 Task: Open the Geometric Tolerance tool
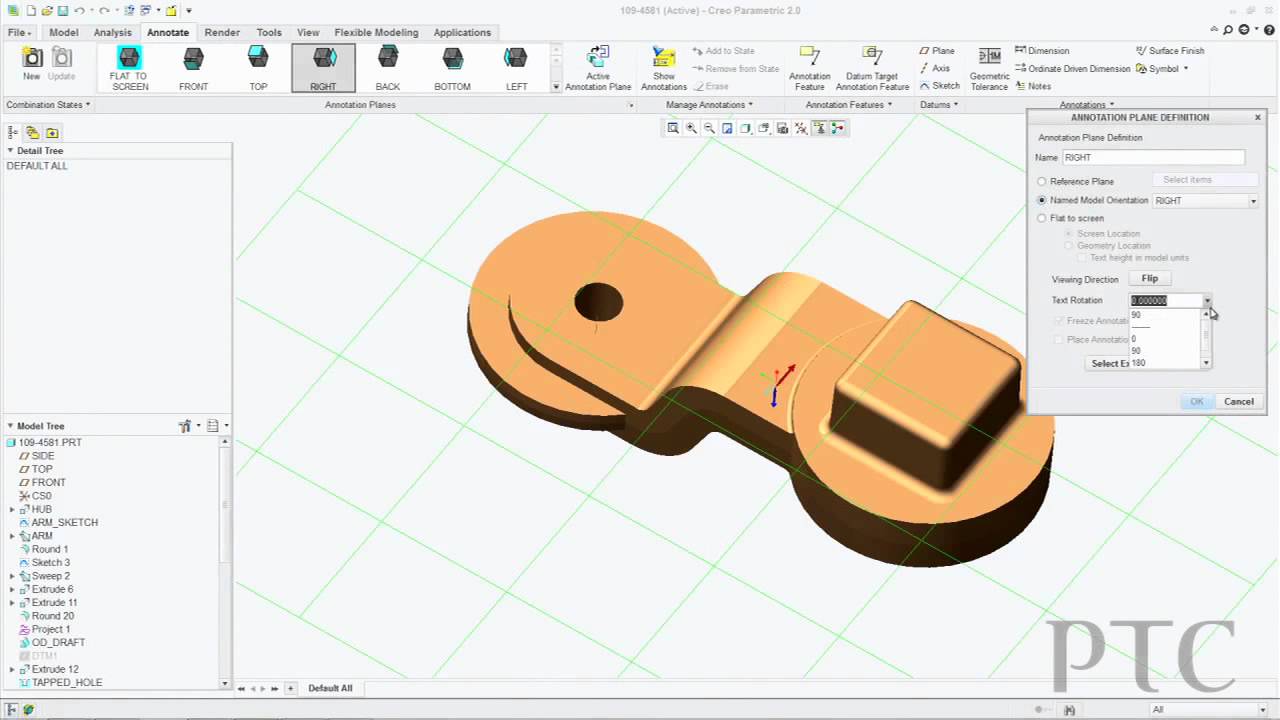pos(989,68)
